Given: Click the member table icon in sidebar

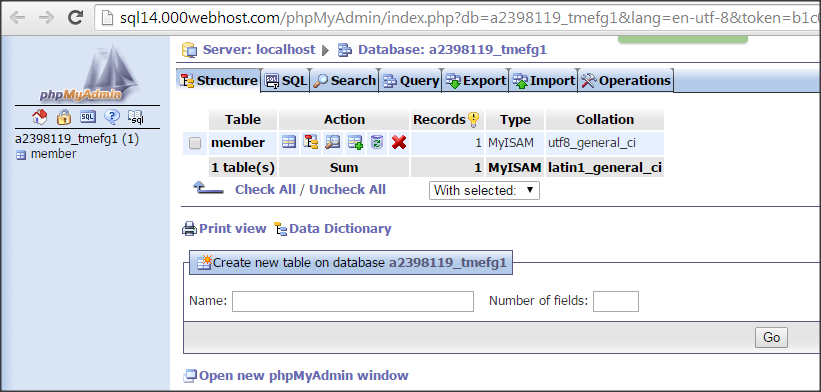Looking at the screenshot, I should pyautogui.click(x=21, y=155).
